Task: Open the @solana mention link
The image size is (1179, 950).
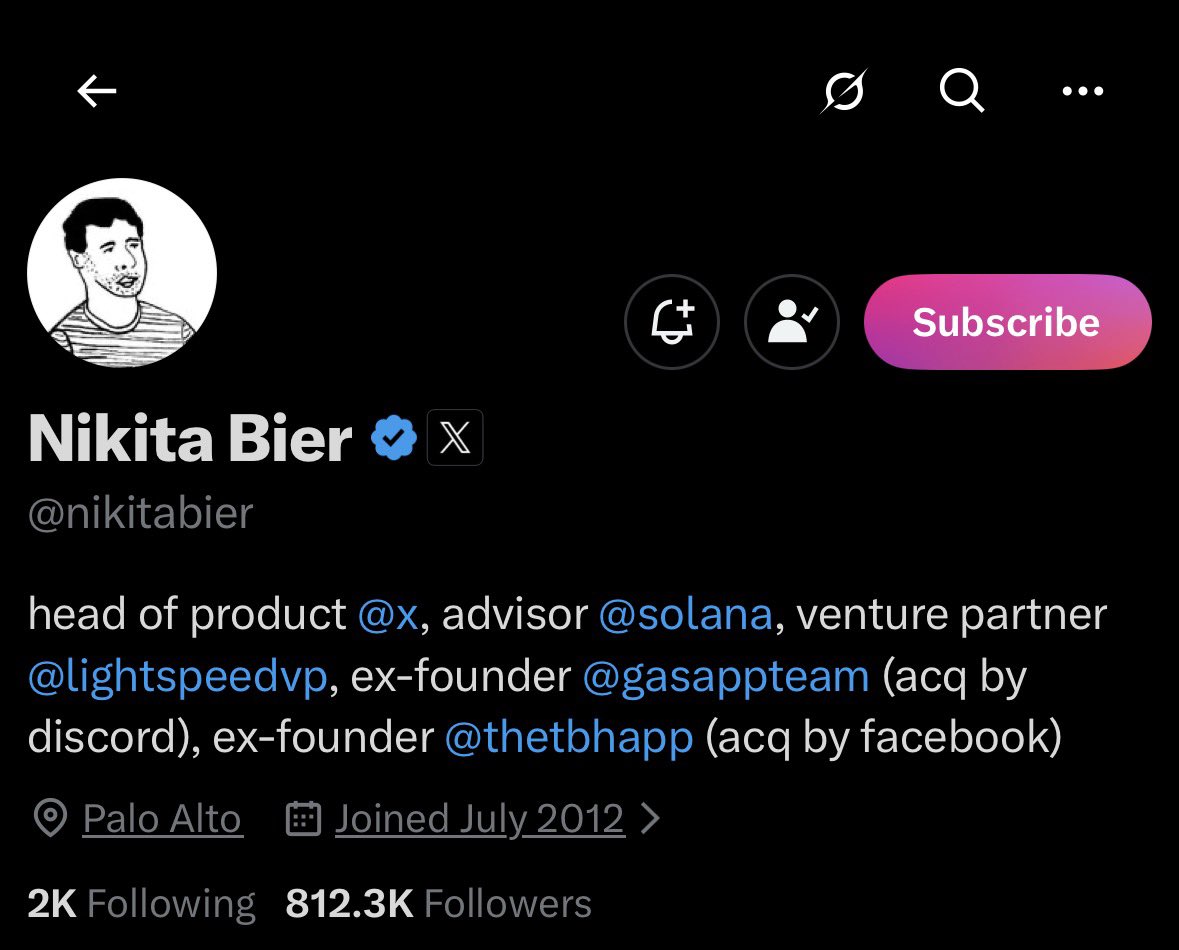Action: 685,614
